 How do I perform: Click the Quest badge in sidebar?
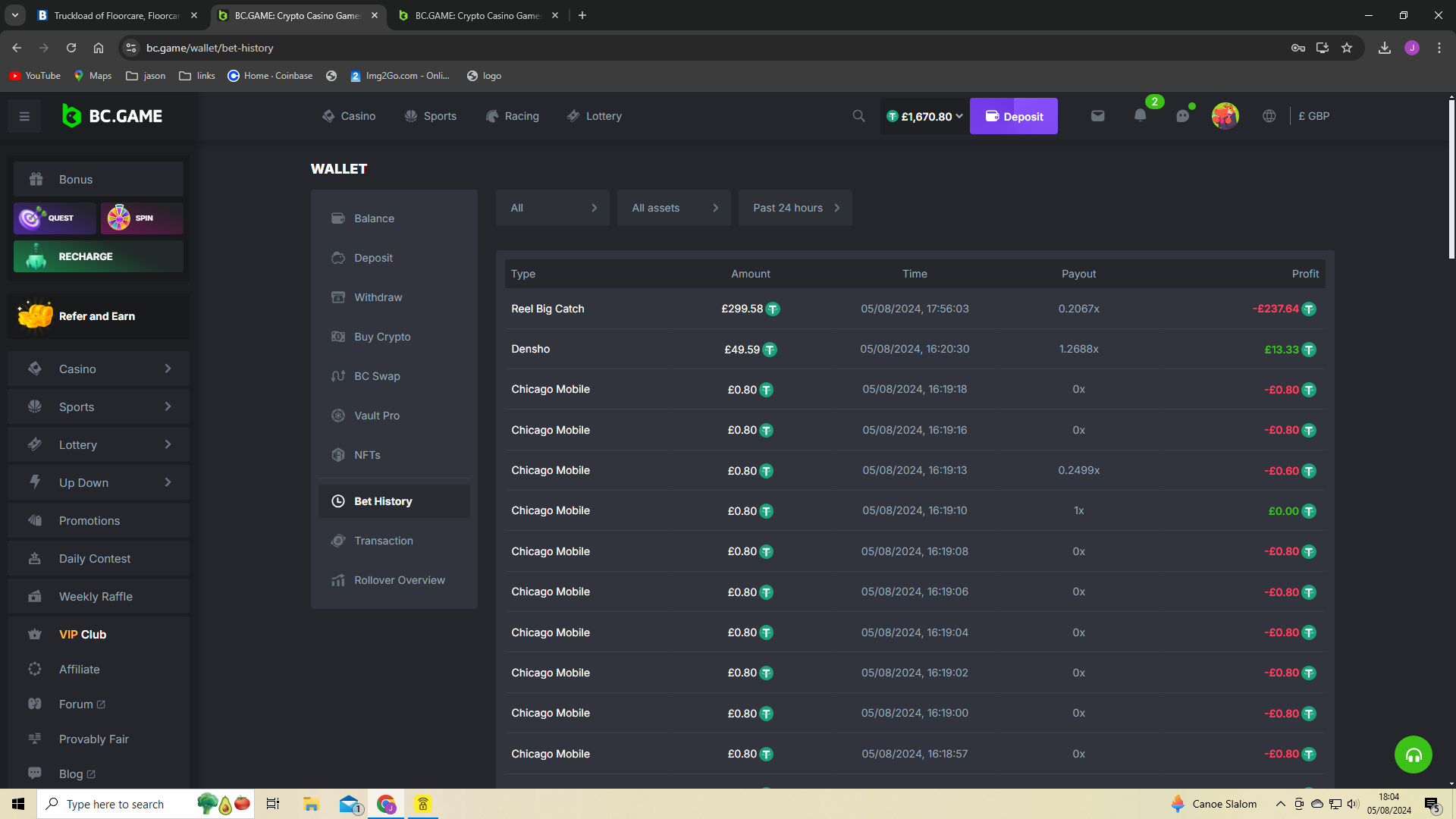click(55, 218)
